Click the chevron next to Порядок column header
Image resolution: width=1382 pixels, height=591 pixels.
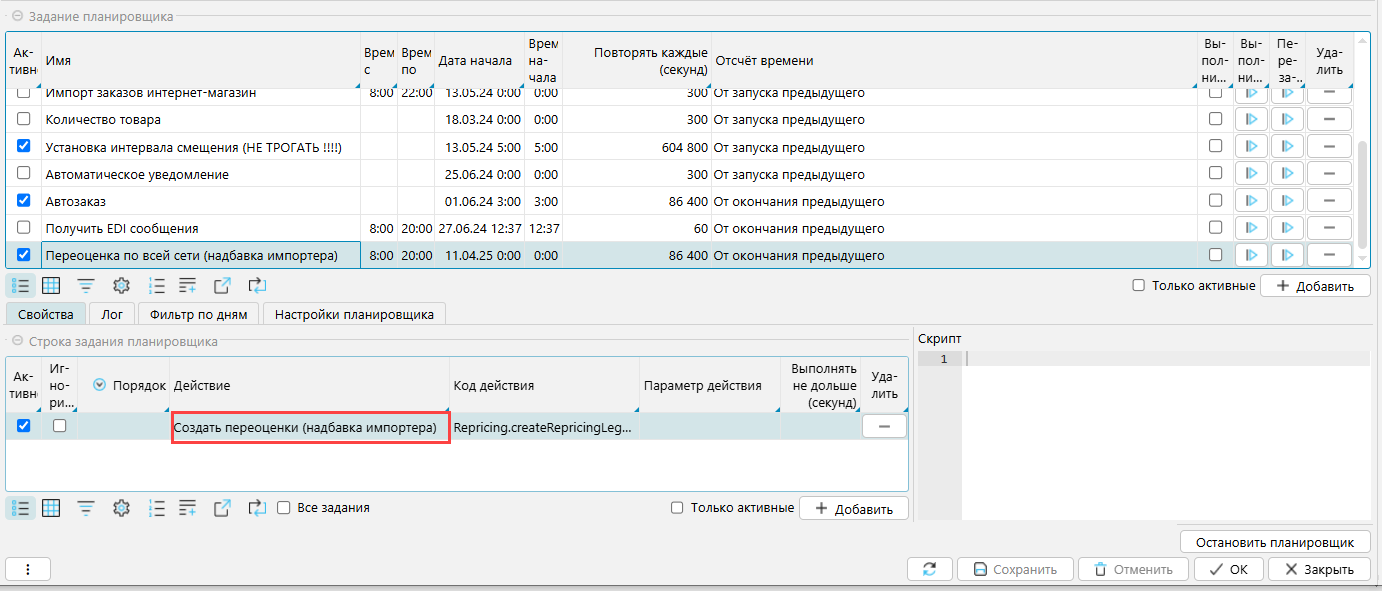[99, 385]
